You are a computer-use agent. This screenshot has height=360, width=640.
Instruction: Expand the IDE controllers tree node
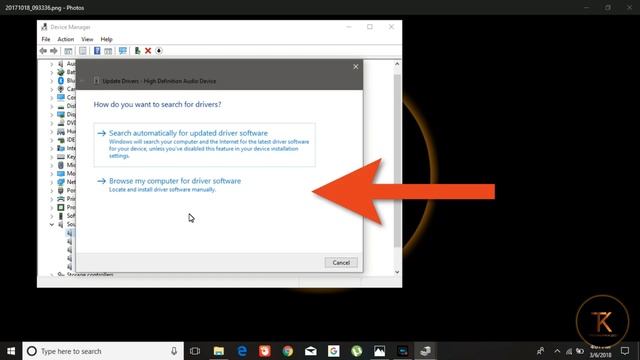point(51,140)
